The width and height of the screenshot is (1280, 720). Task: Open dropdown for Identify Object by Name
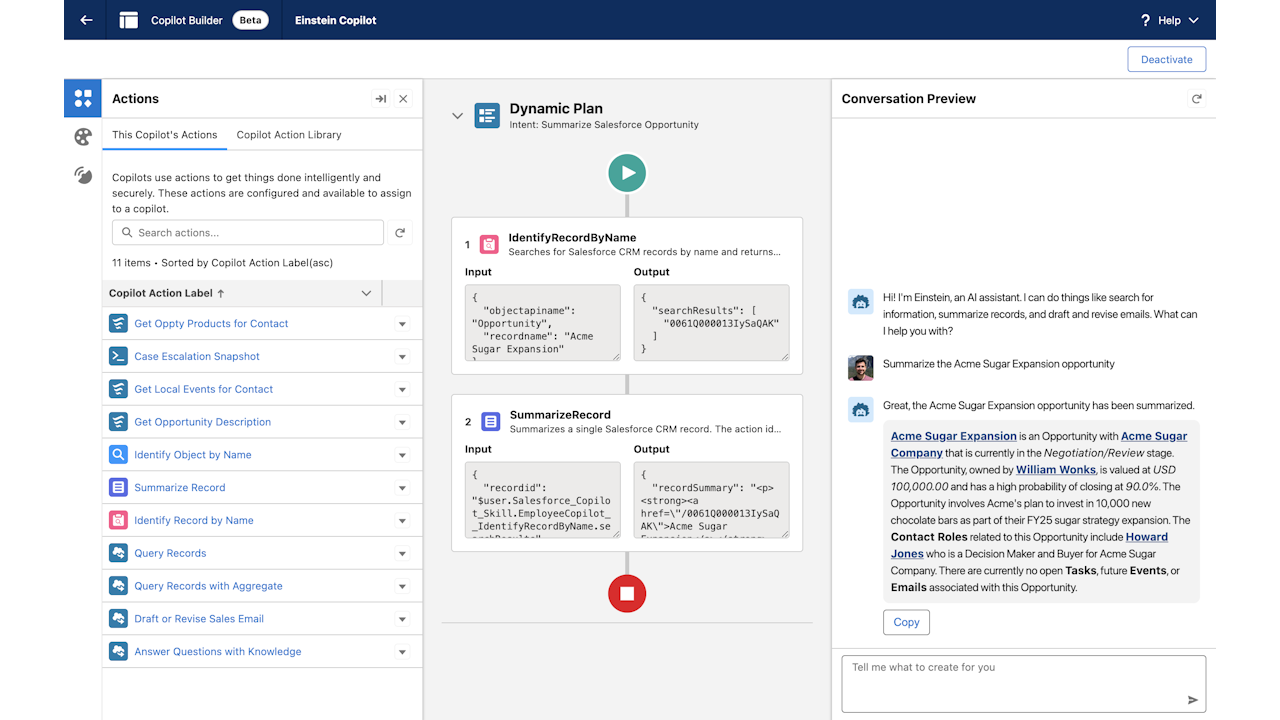[x=402, y=455]
